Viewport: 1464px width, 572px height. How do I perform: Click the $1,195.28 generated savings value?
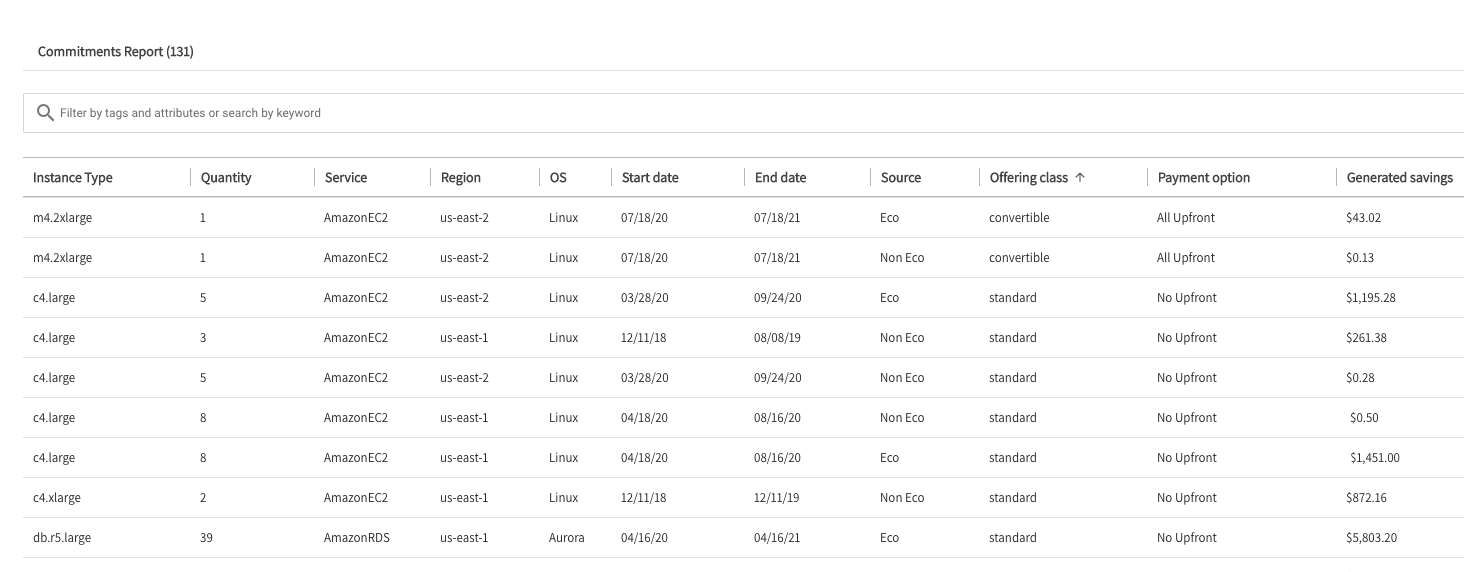(1373, 298)
